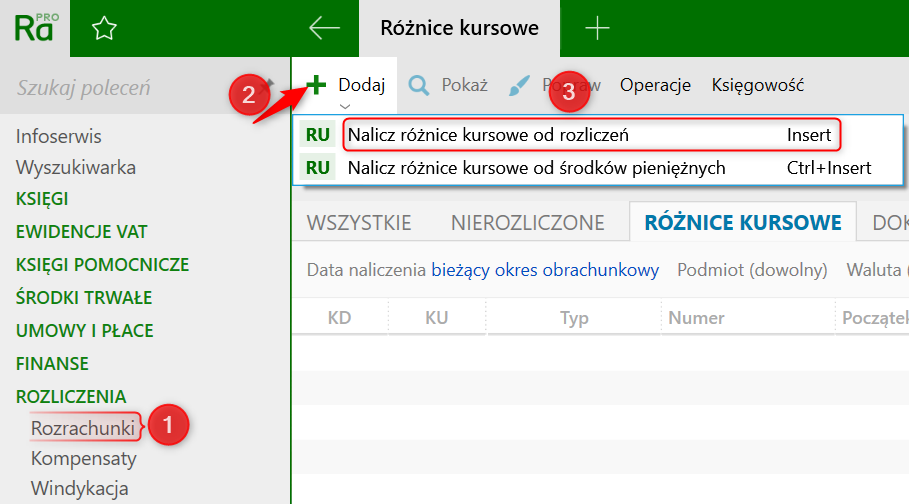Open the NIEROZLICZONE tab
This screenshot has height=504, width=909.
pos(528,223)
